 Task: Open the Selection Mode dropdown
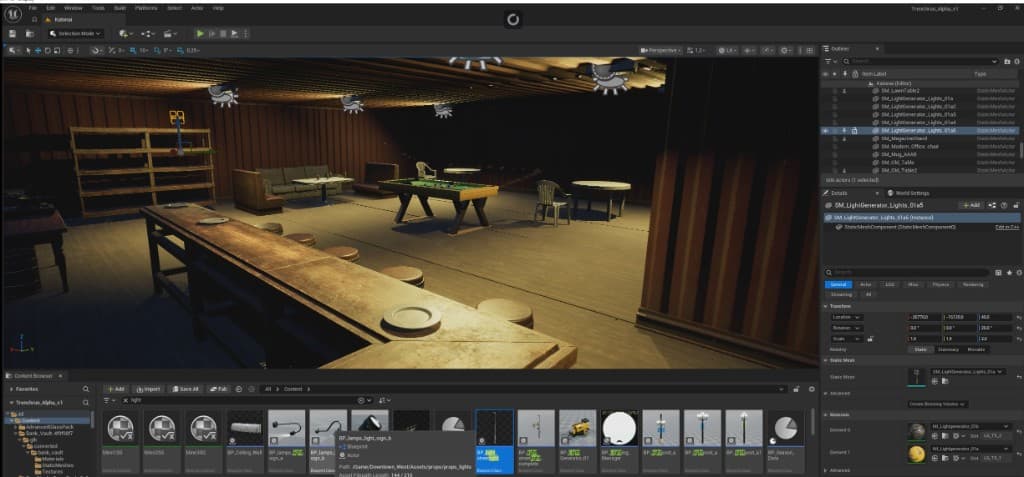(76, 33)
